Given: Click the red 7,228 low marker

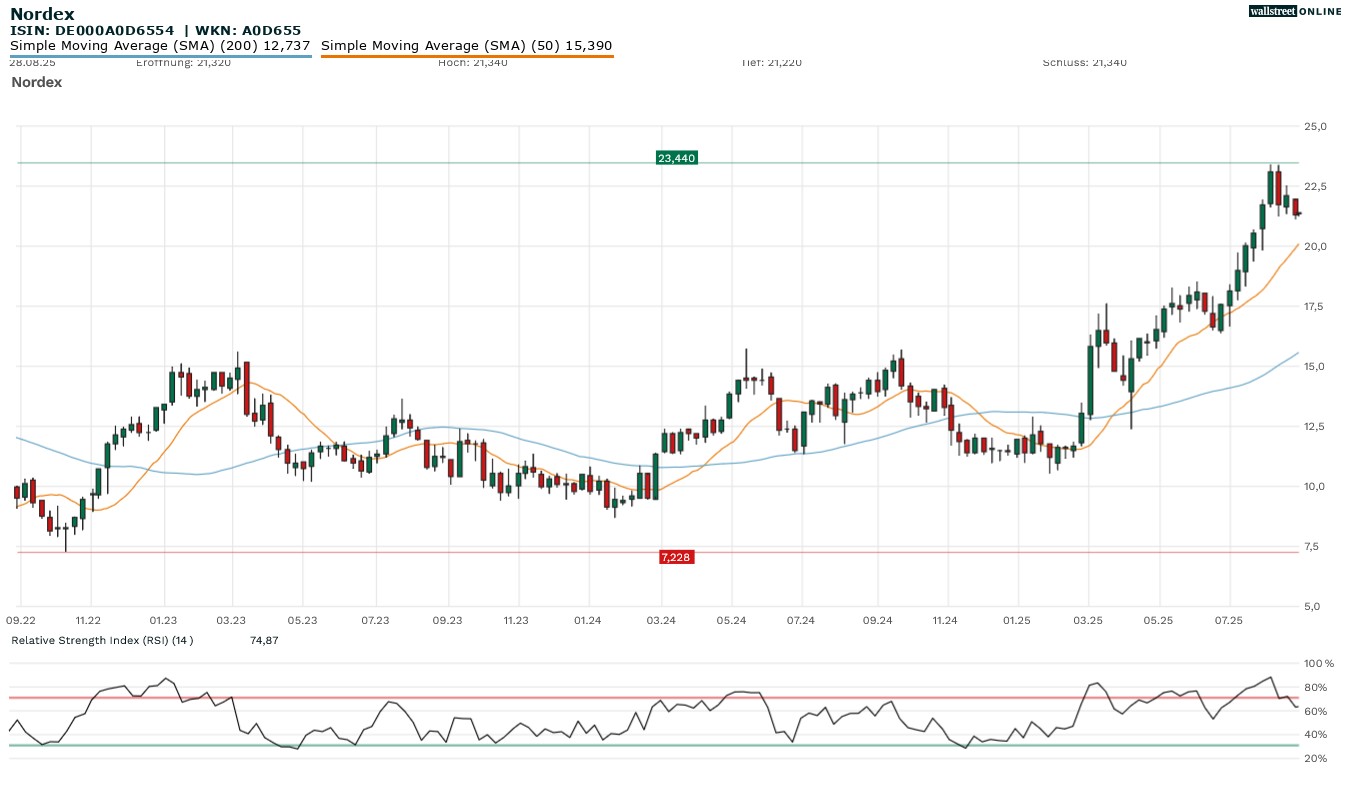Looking at the screenshot, I should [x=677, y=556].
